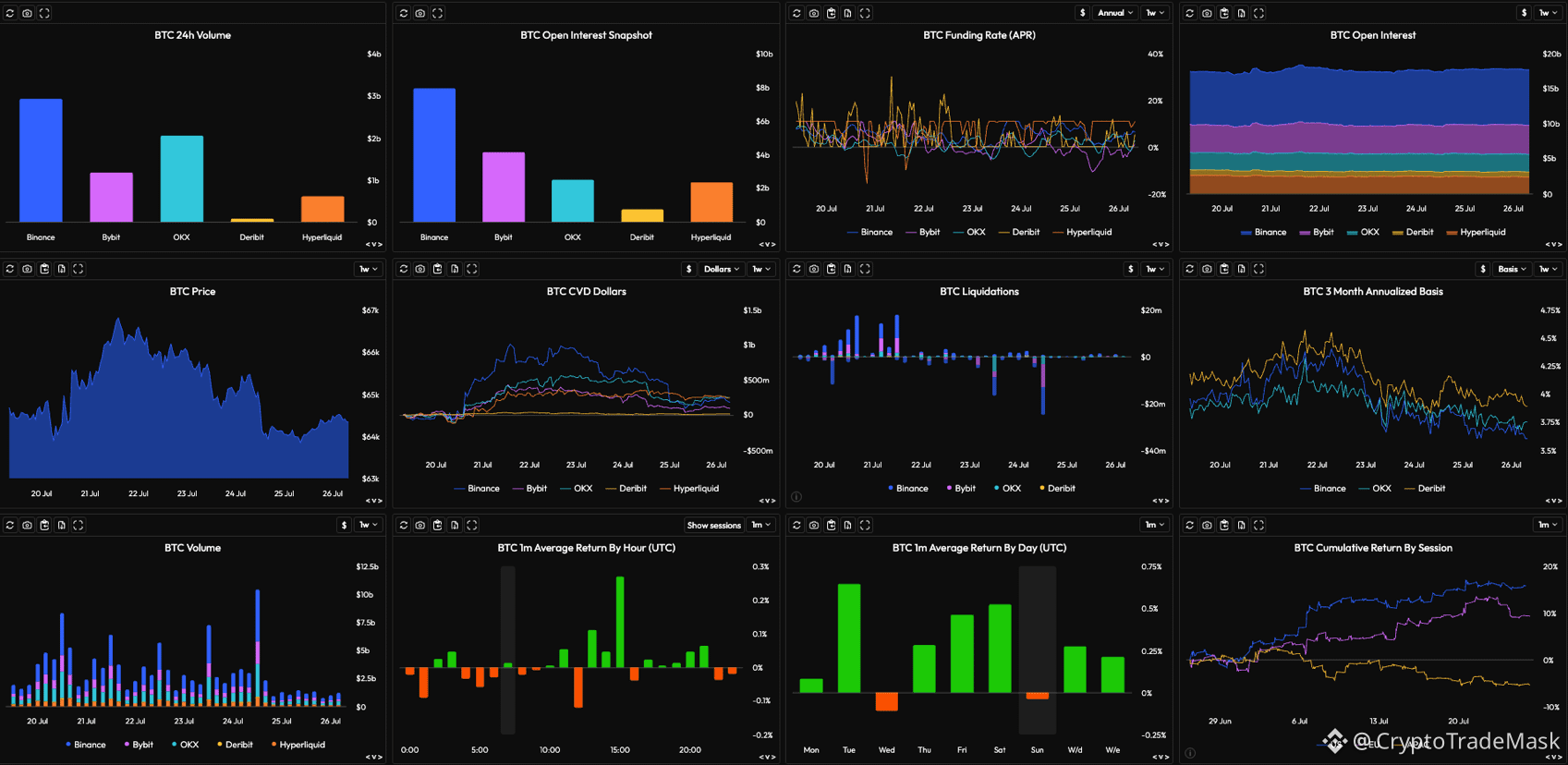The image size is (1568, 765).
Task: Click the Binance legend dot in BTC Volume
Action: 68,745
